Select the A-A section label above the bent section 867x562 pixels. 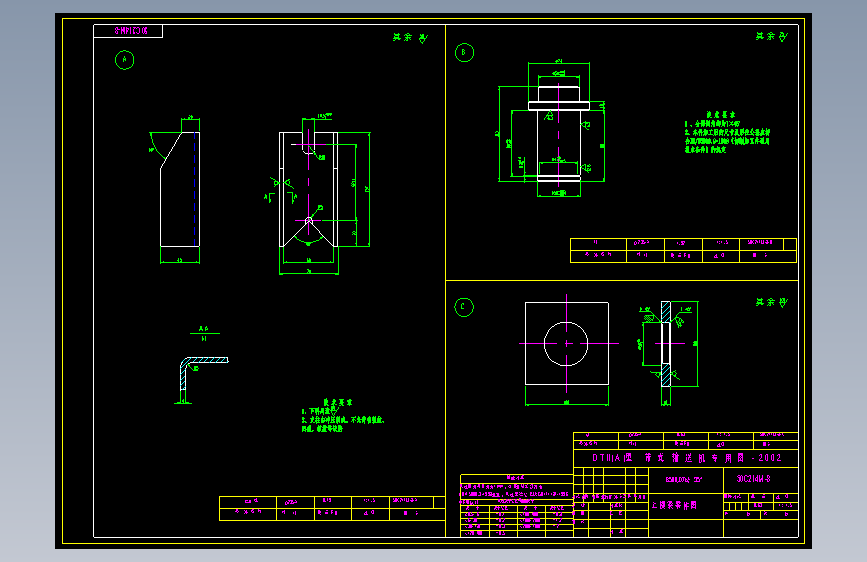tap(204, 333)
